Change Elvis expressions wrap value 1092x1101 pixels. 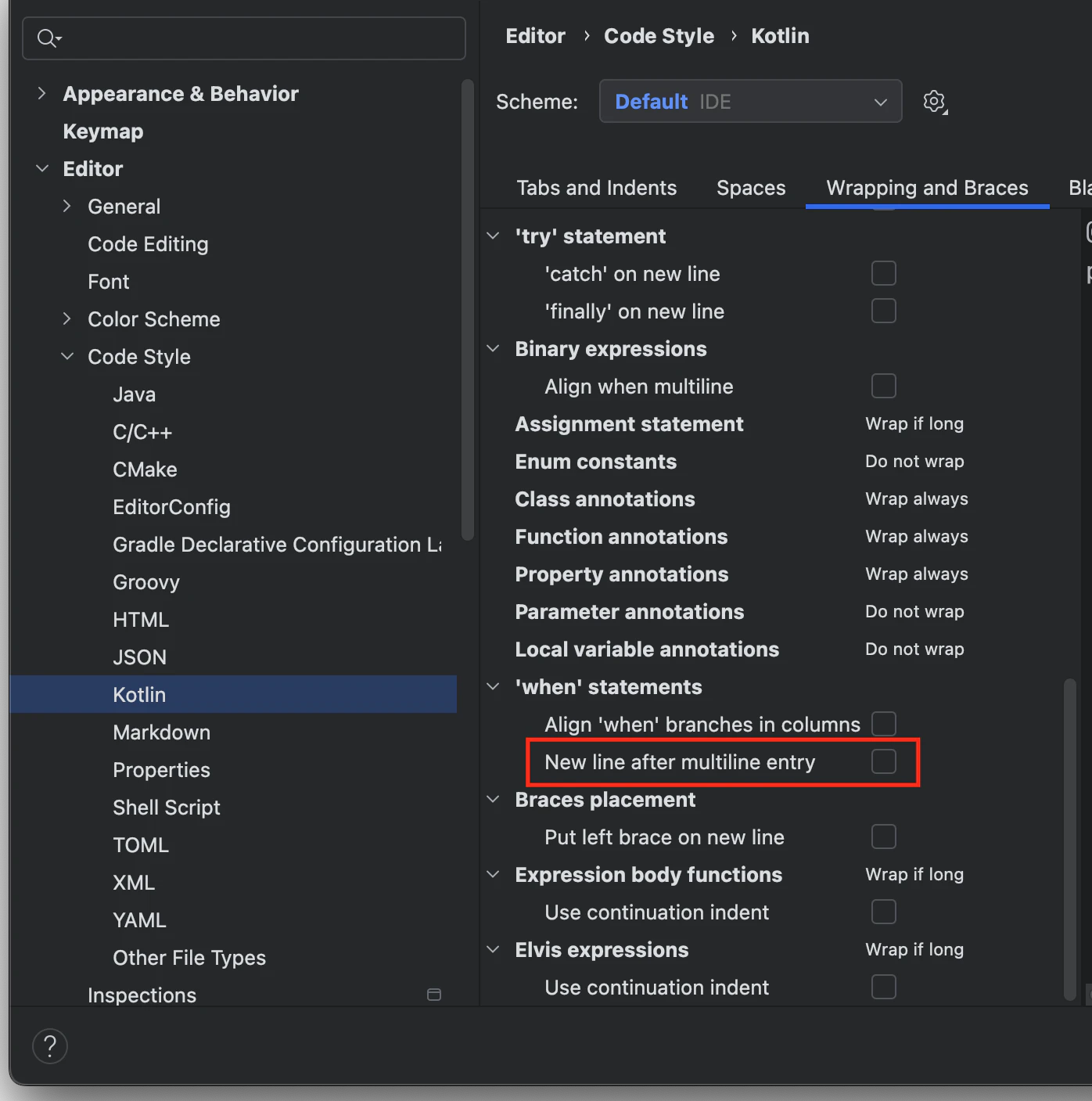(x=914, y=950)
